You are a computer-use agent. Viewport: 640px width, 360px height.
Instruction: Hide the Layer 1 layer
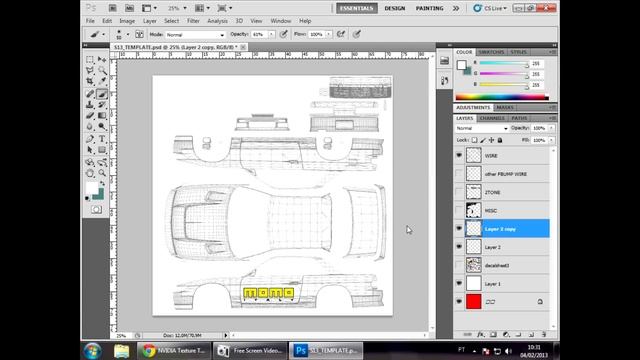[459, 283]
